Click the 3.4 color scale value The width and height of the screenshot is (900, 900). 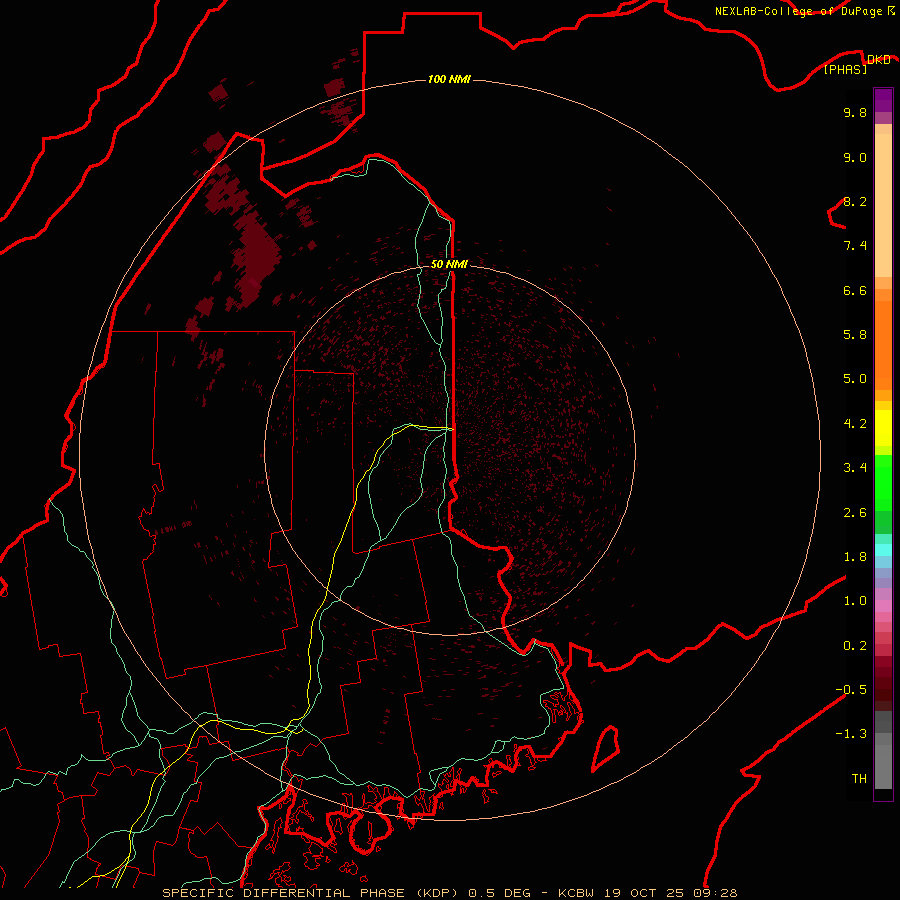click(855, 468)
